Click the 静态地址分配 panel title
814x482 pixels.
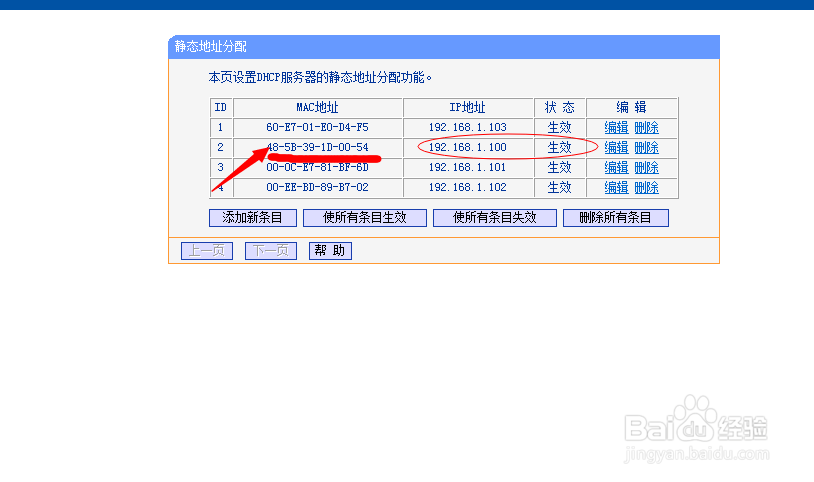pyautogui.click(x=211, y=47)
